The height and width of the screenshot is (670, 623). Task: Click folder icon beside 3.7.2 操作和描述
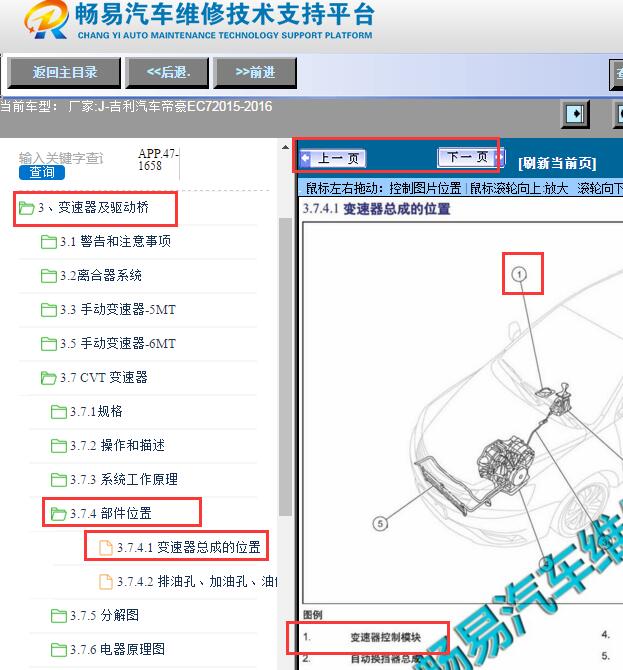pyautogui.click(x=59, y=446)
